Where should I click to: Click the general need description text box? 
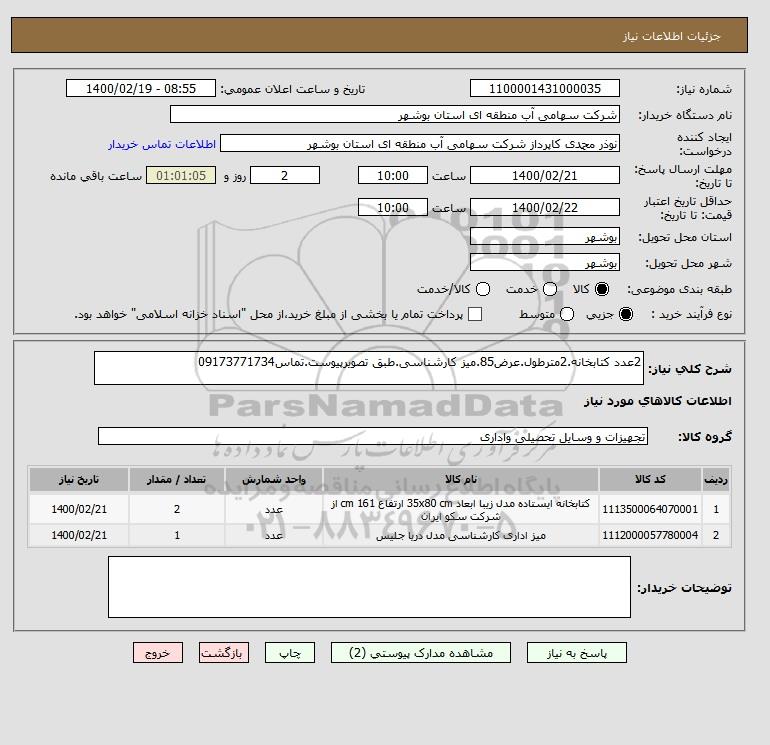tap(368, 368)
